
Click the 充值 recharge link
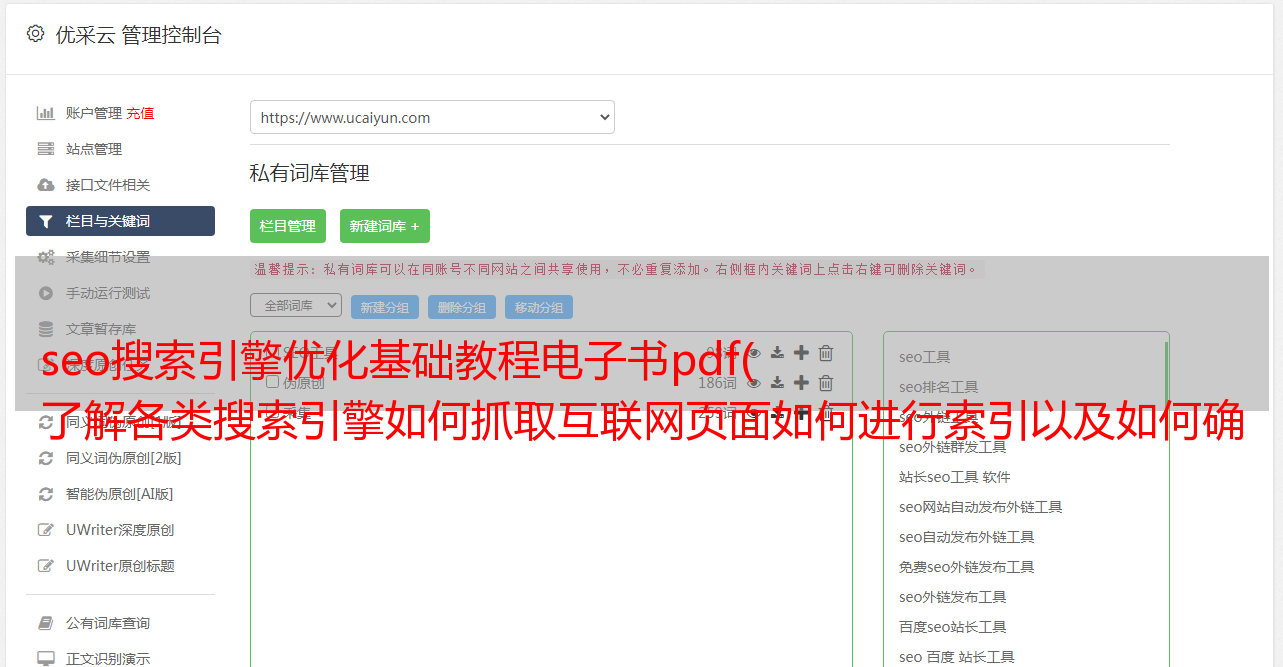(x=140, y=113)
